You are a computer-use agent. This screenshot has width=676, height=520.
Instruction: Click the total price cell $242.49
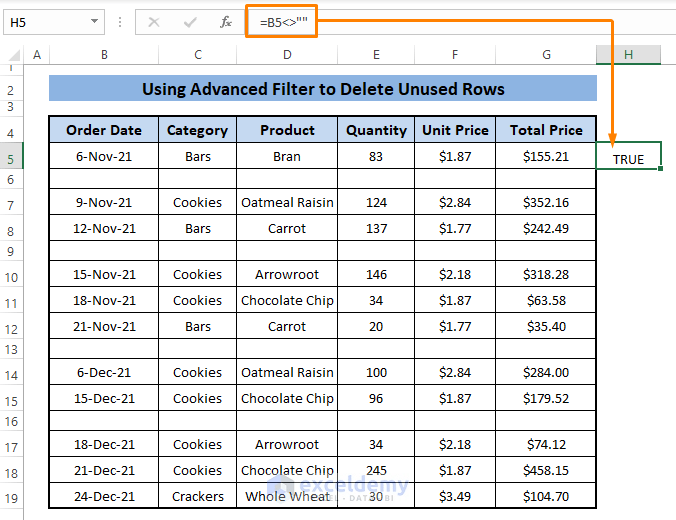[546, 228]
